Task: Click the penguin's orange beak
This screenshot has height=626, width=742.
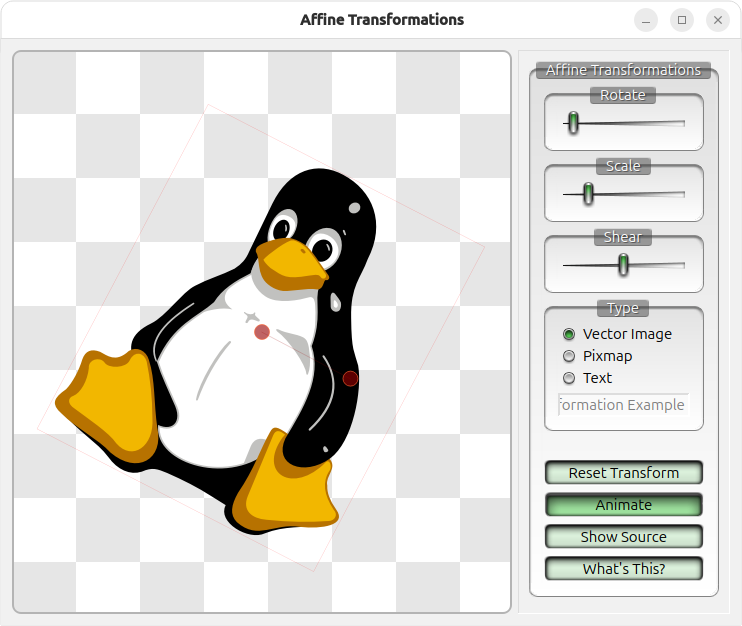Action: click(290, 261)
